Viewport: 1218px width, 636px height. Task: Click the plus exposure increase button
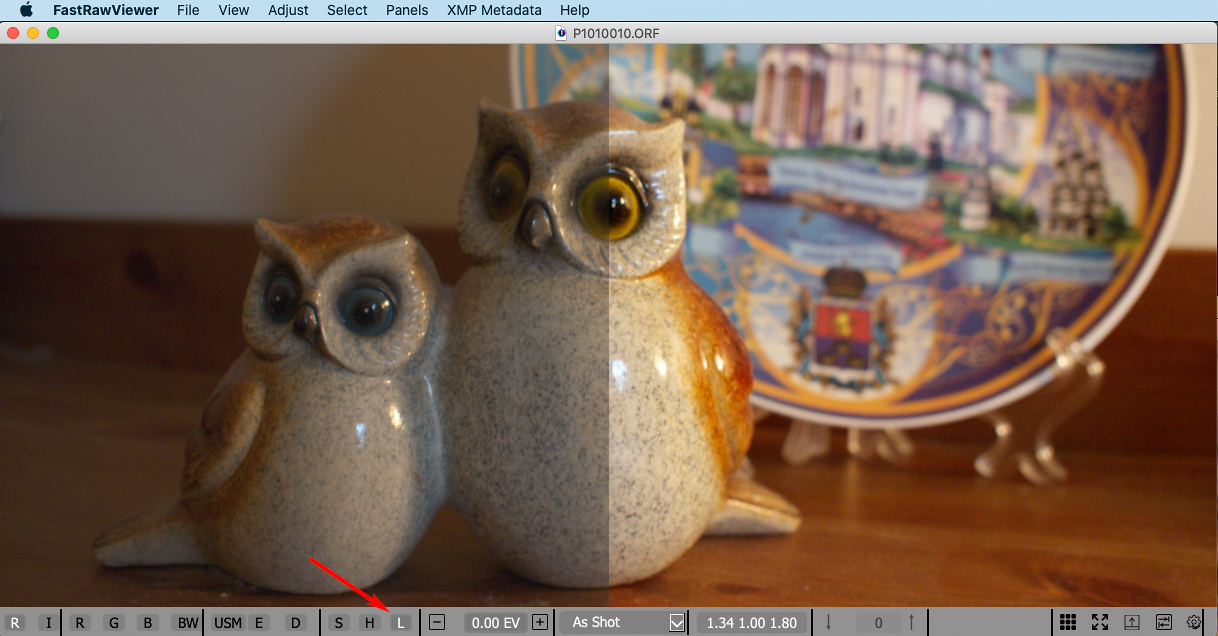(540, 623)
